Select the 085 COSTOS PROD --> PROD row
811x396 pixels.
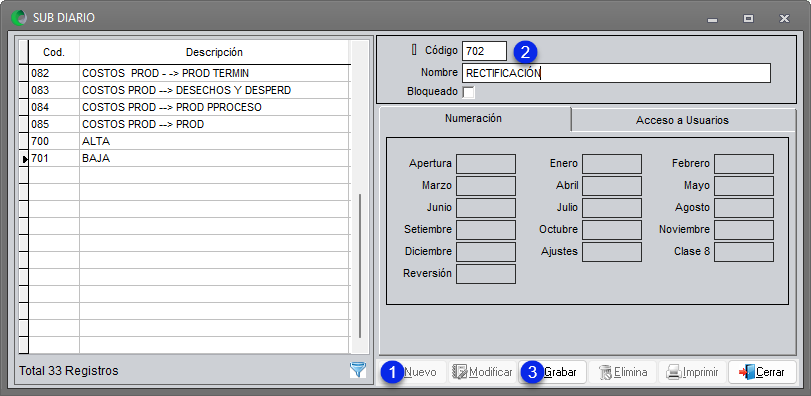pyautogui.click(x=189, y=125)
